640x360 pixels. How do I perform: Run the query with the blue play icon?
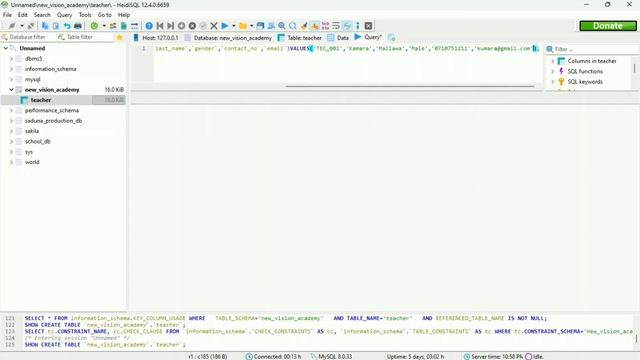[224, 26]
